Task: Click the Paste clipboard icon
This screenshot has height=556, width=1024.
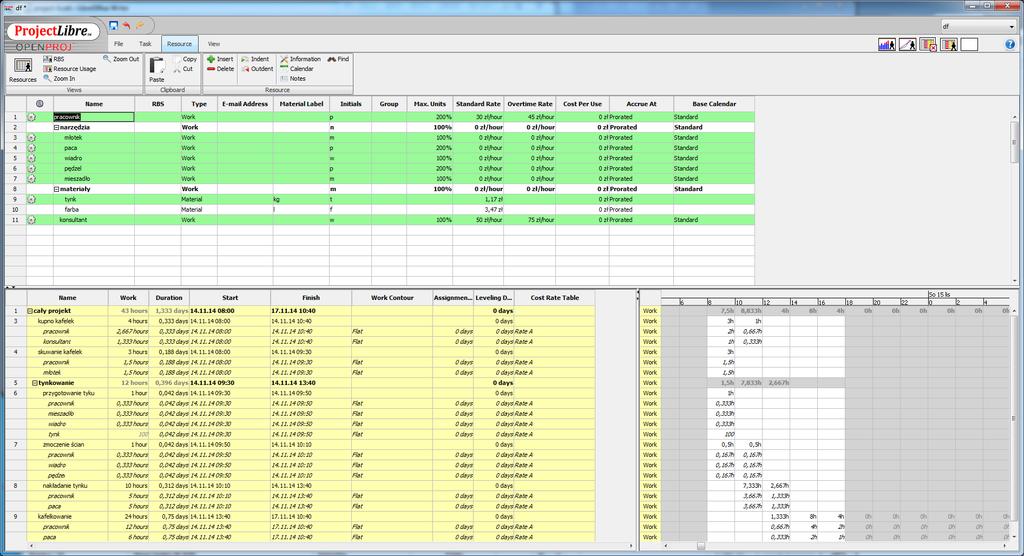Action: click(157, 70)
